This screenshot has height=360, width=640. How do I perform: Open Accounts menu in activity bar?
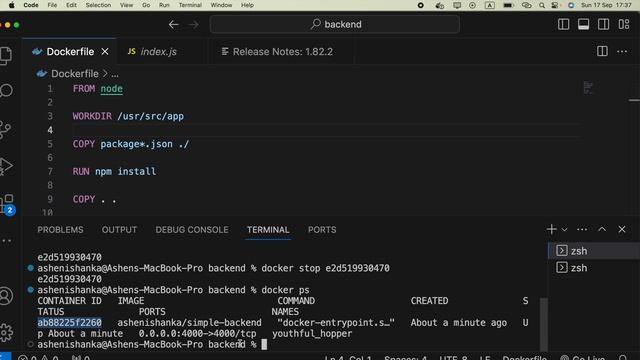[x=6, y=296]
